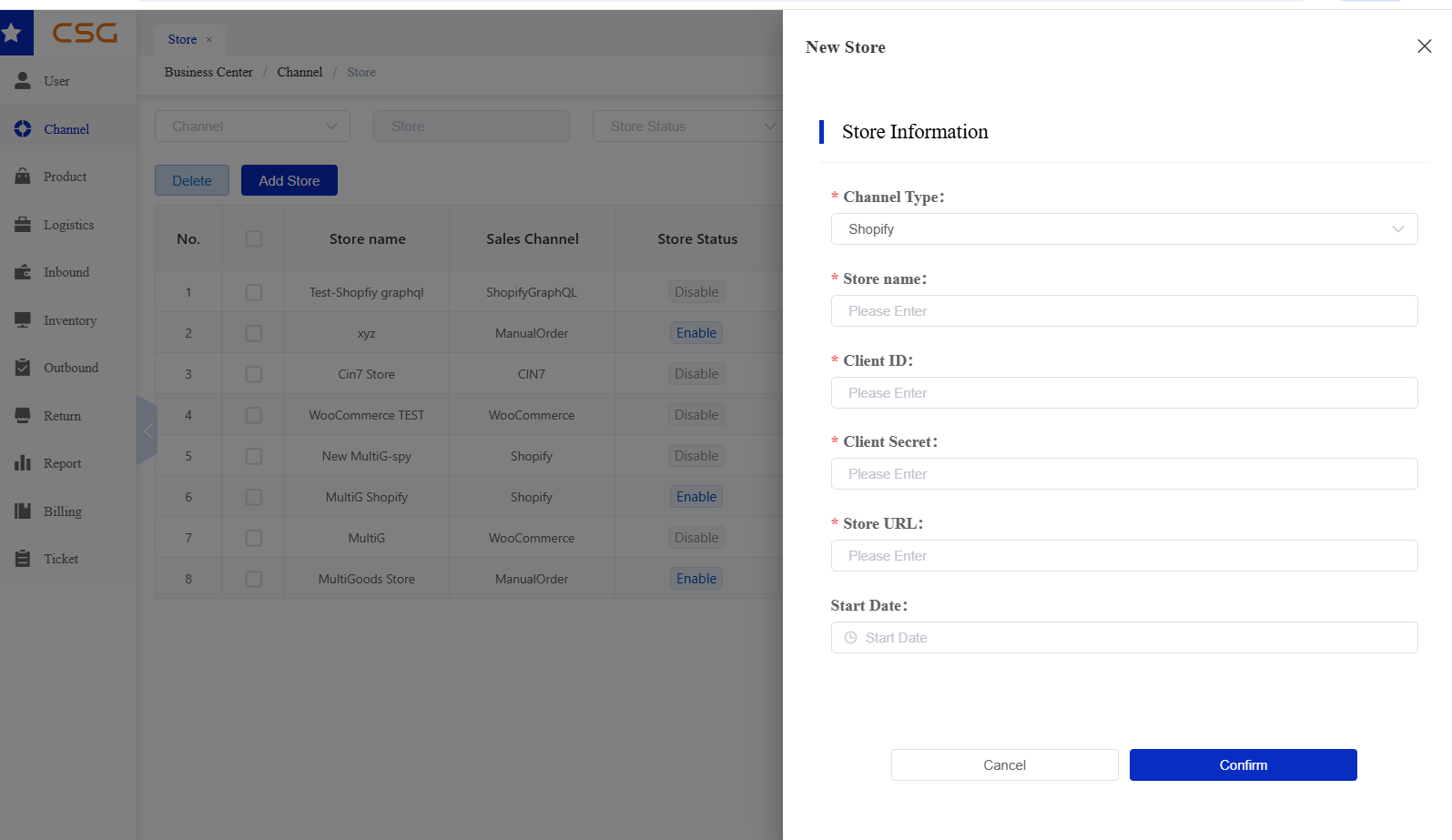Close the New Store panel

click(x=1425, y=46)
